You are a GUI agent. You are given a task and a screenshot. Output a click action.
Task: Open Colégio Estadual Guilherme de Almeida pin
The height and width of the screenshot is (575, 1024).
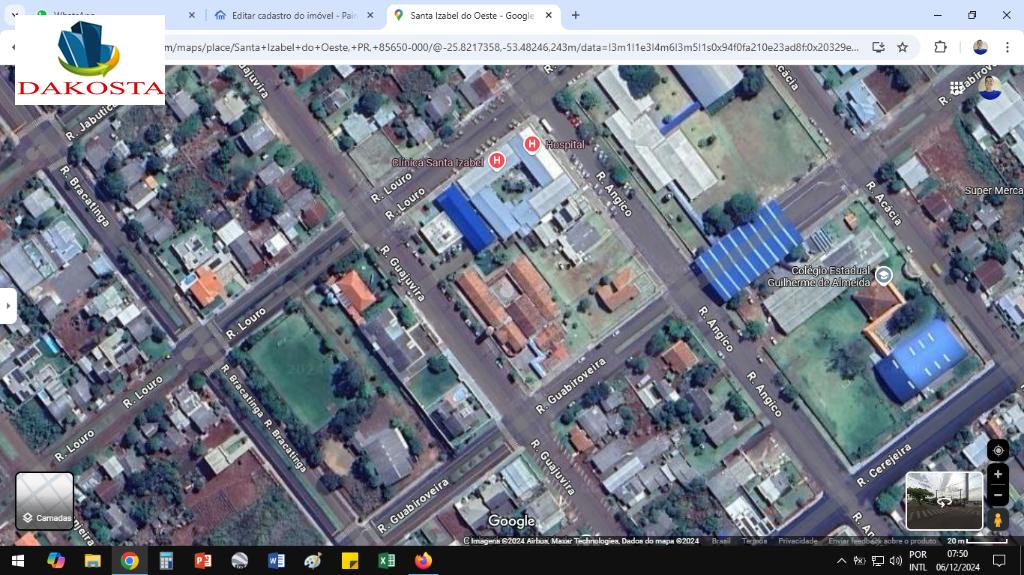coord(884,275)
